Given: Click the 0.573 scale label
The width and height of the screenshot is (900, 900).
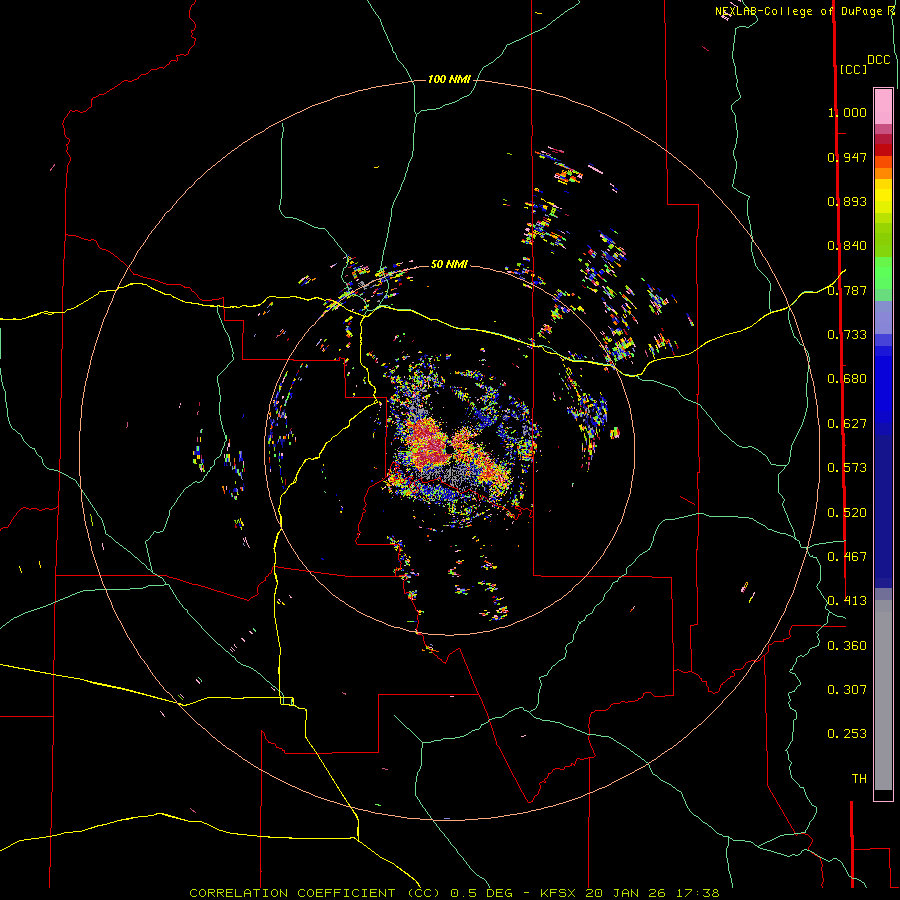Looking at the screenshot, I should pos(847,468).
